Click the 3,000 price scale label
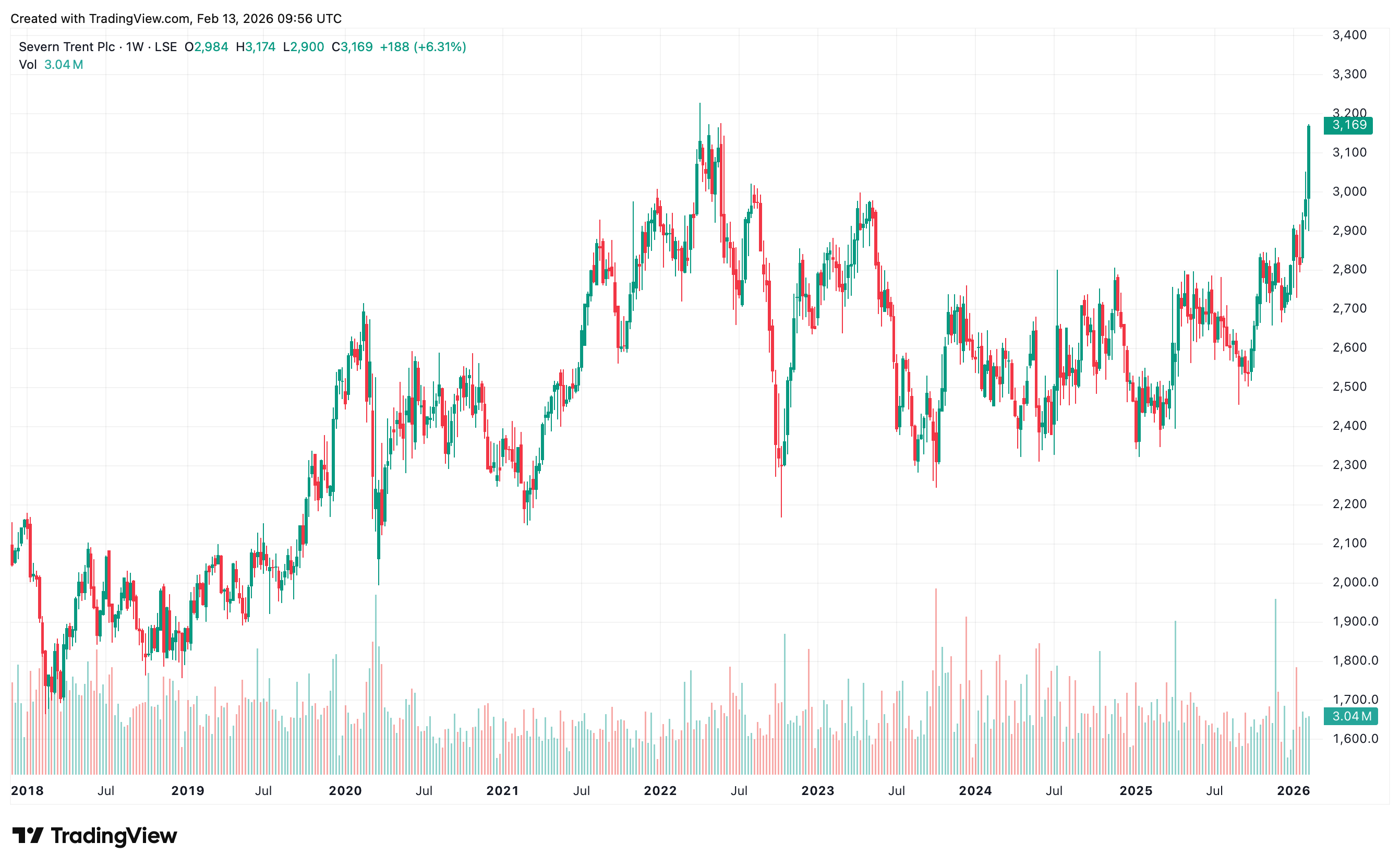Viewport: 1400px width, 867px height. [1349, 191]
